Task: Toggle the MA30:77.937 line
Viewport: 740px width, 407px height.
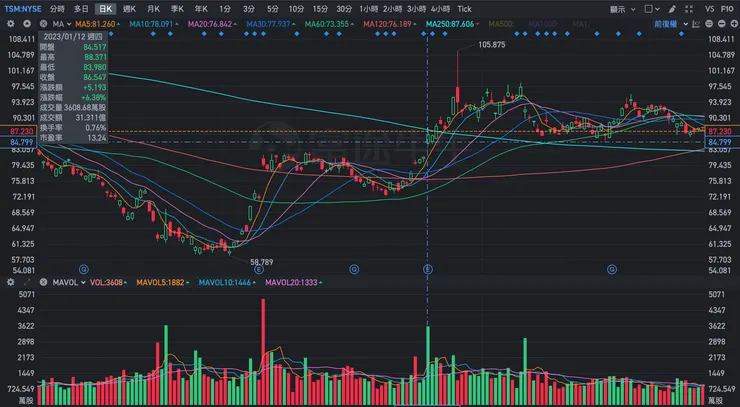Action: click(x=271, y=24)
